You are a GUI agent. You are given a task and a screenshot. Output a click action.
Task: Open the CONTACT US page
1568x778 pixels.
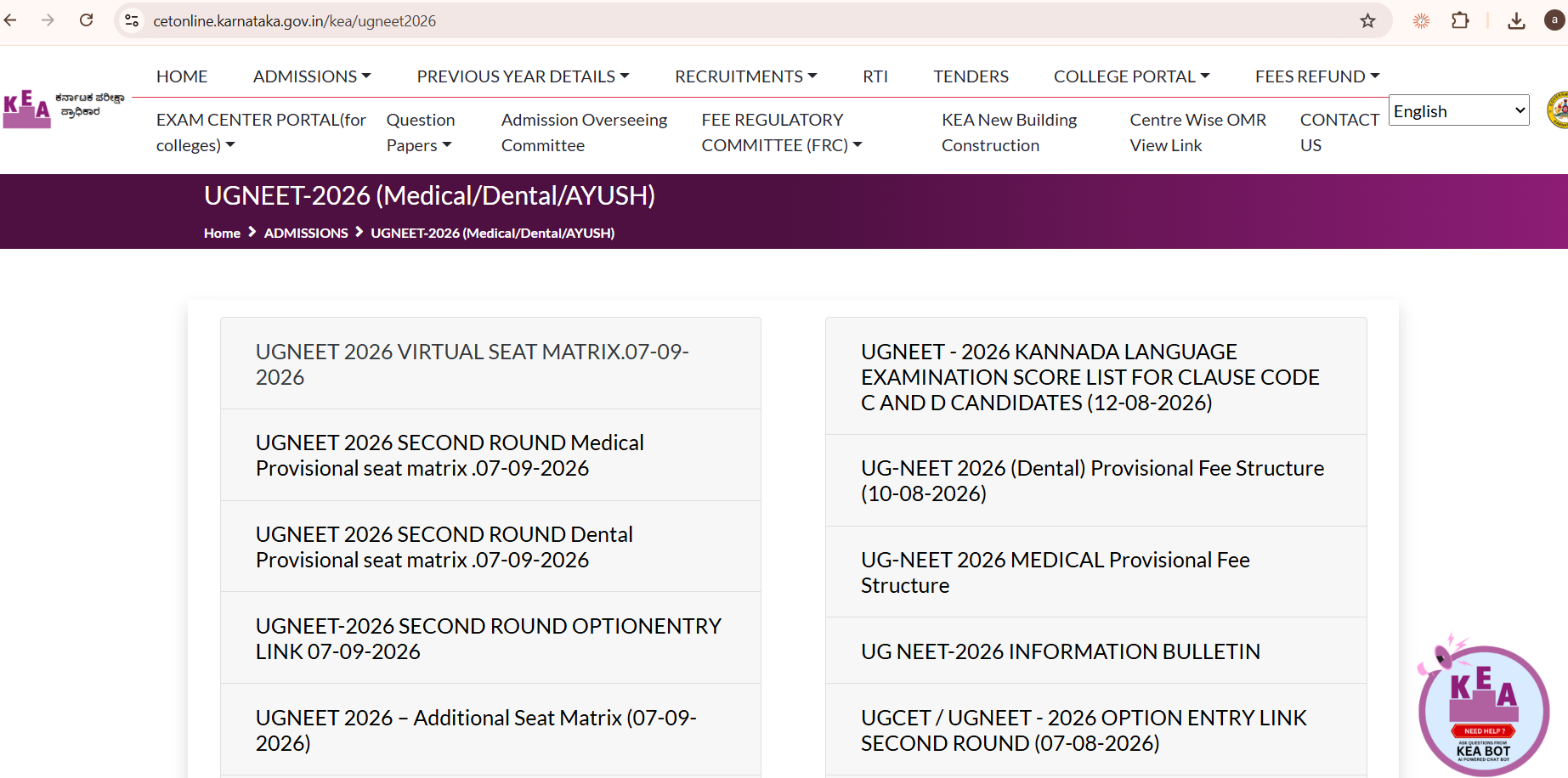(x=1339, y=132)
